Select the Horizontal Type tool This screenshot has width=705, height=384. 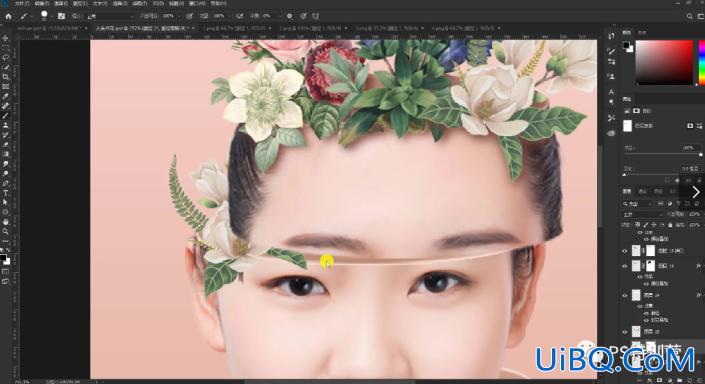tap(5, 193)
